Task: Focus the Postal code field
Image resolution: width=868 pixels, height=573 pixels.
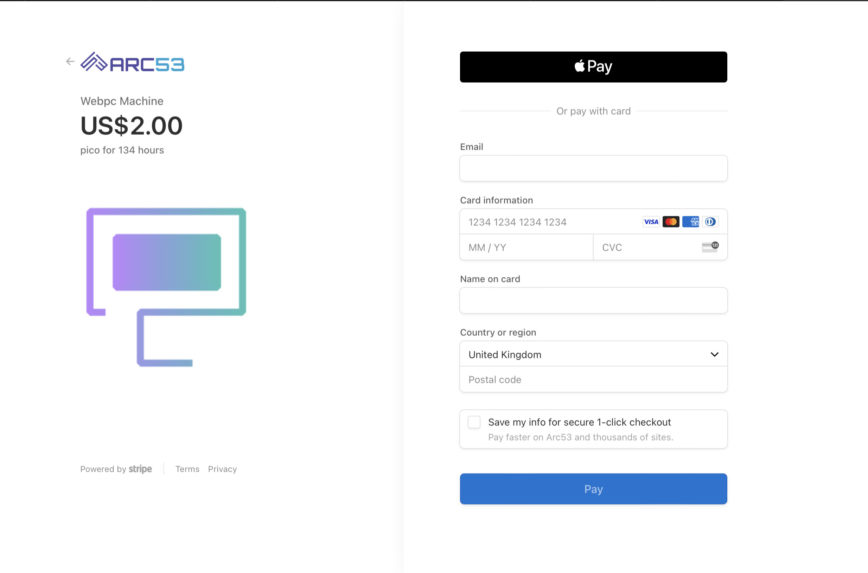Action: (x=593, y=380)
